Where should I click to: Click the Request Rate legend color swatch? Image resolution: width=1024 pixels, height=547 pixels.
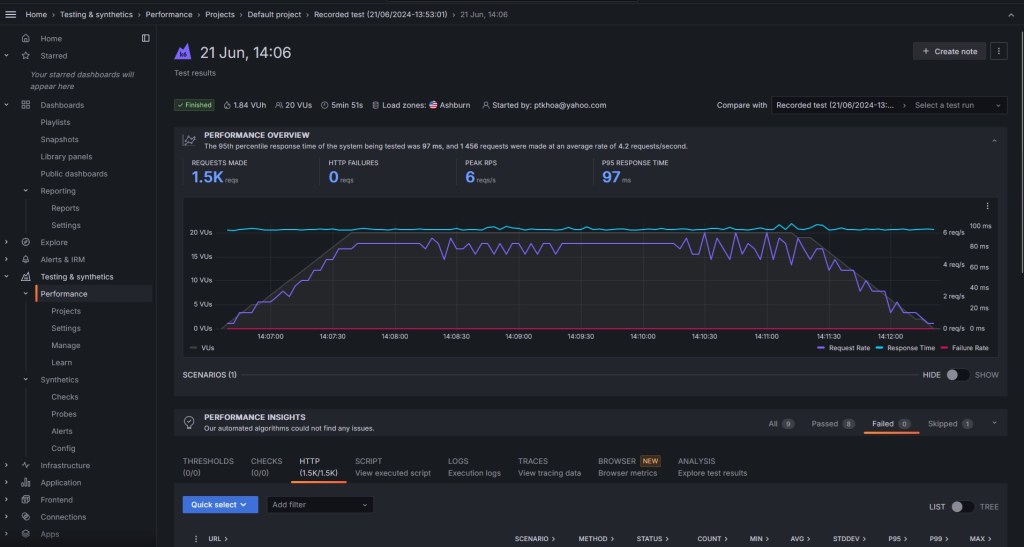tap(821, 348)
